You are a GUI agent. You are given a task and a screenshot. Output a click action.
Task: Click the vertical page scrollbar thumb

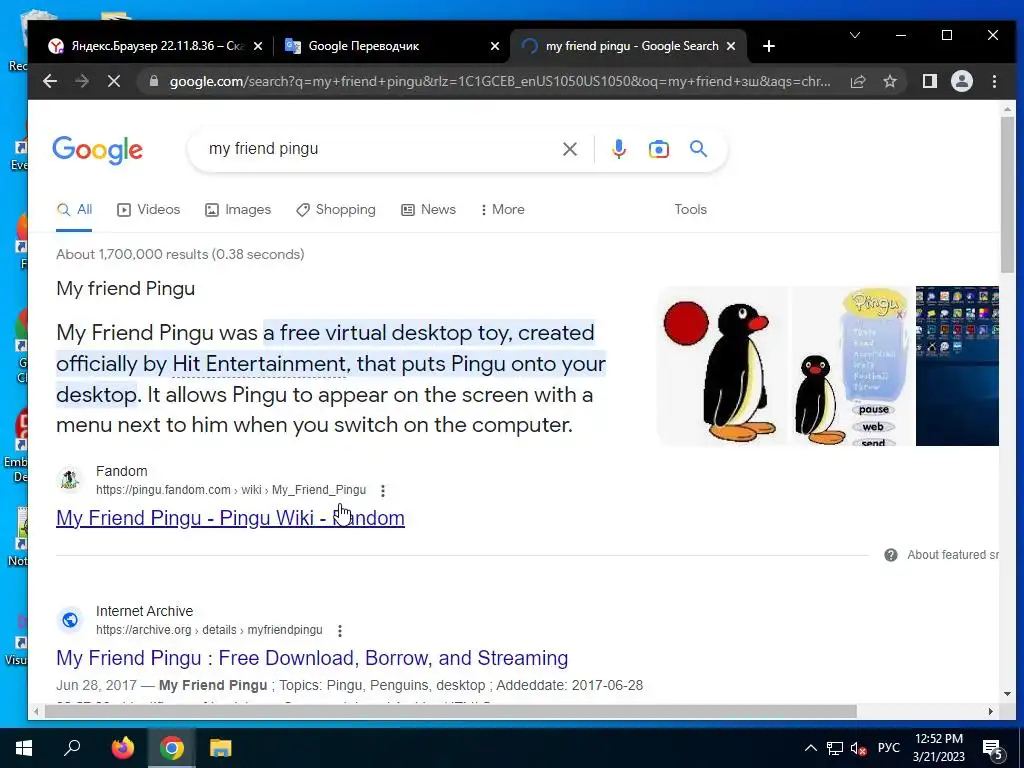(x=1008, y=195)
